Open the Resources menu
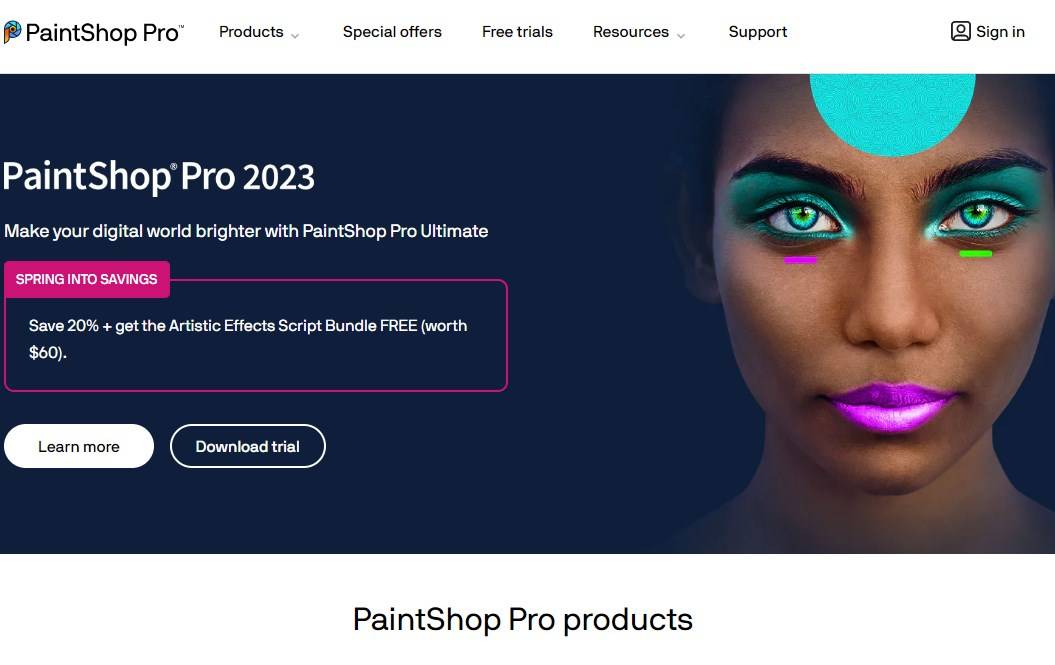This screenshot has width=1055, height=665. (630, 32)
